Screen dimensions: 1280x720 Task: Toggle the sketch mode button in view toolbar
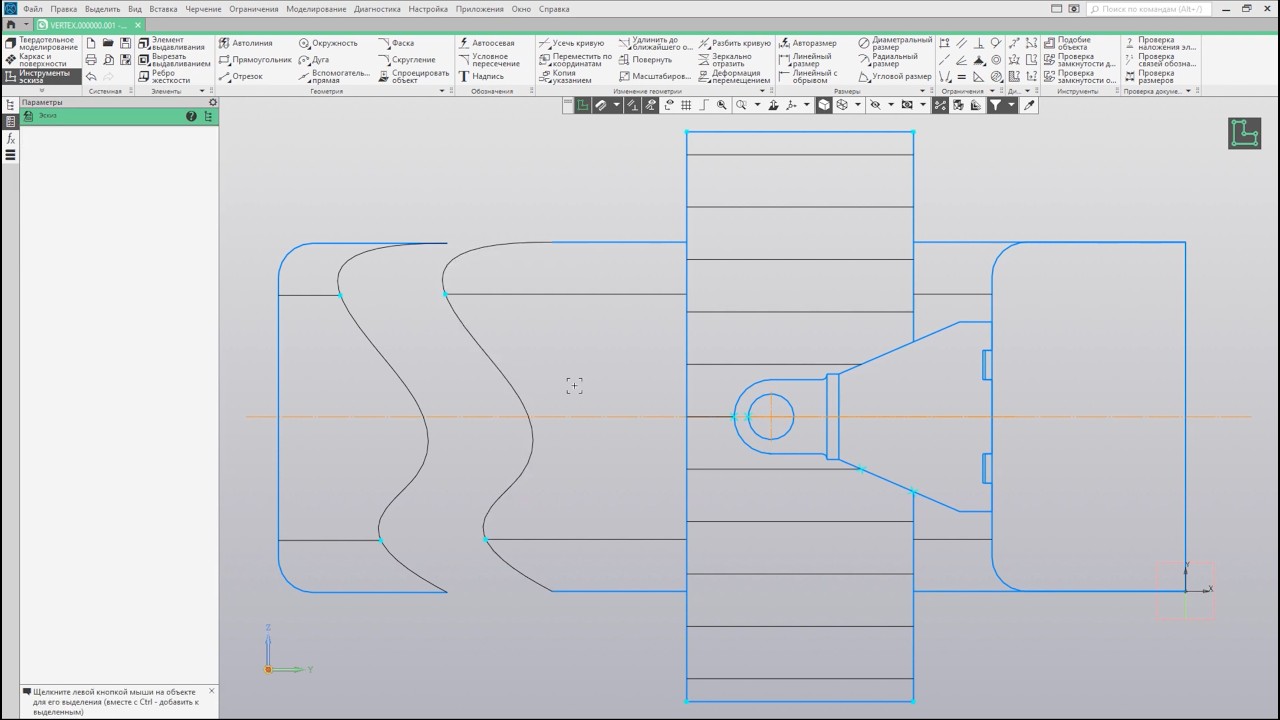(583, 105)
